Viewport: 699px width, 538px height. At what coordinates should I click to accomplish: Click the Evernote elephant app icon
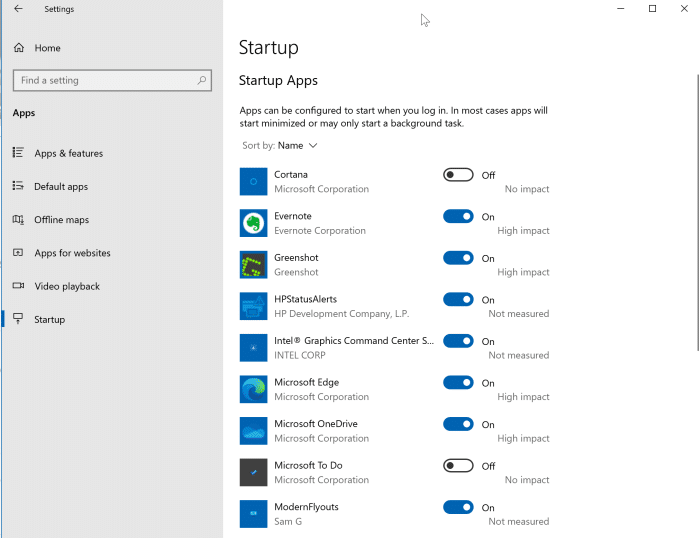click(x=253, y=223)
